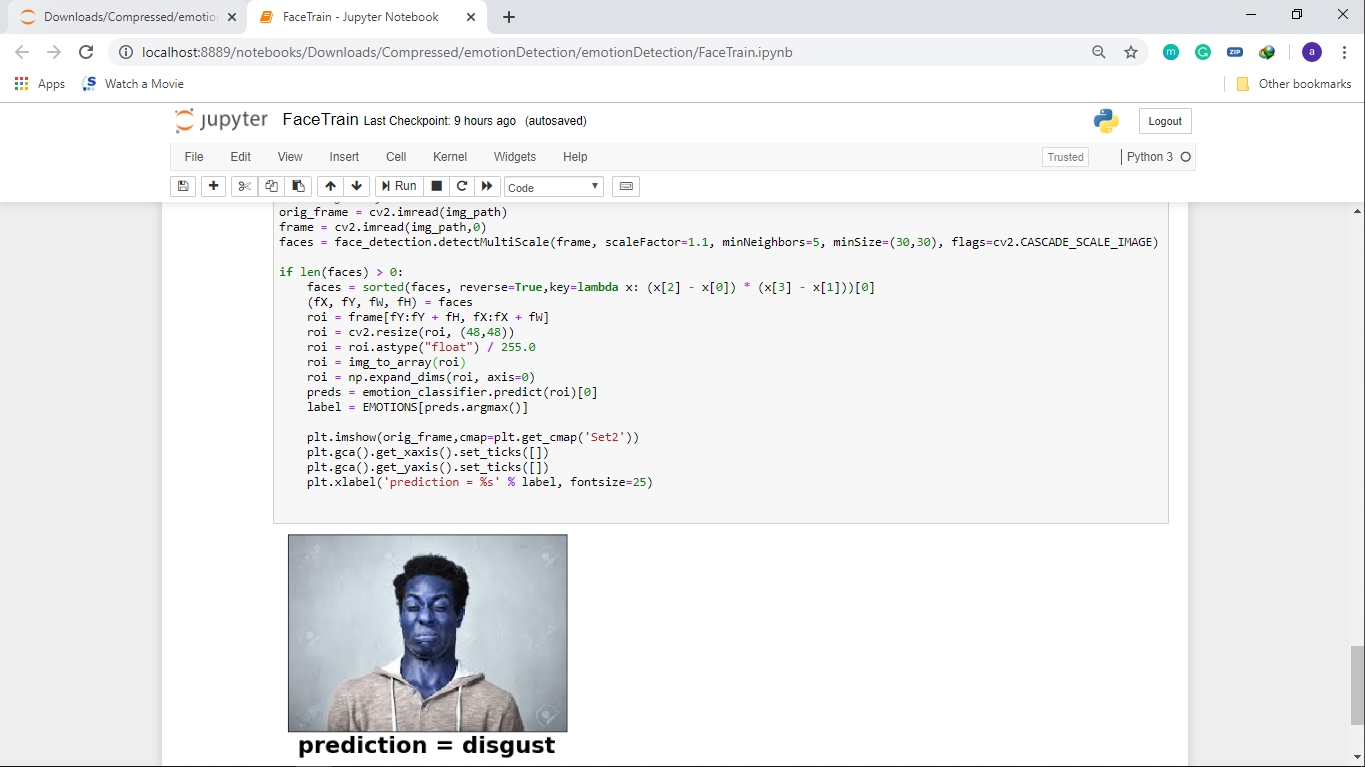Click the browser address bar URL
1365x767 pixels.
point(467,52)
